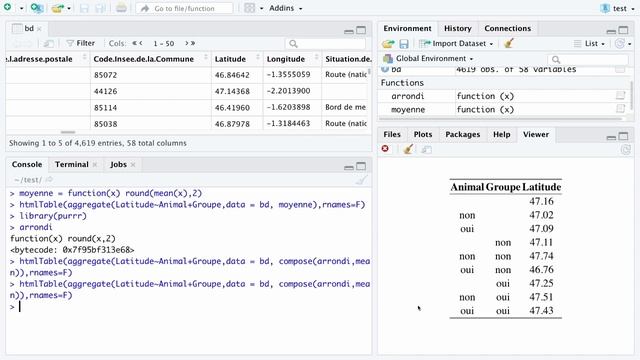Switch to the Environment tab
The image size is (640, 360).
pyautogui.click(x=407, y=28)
